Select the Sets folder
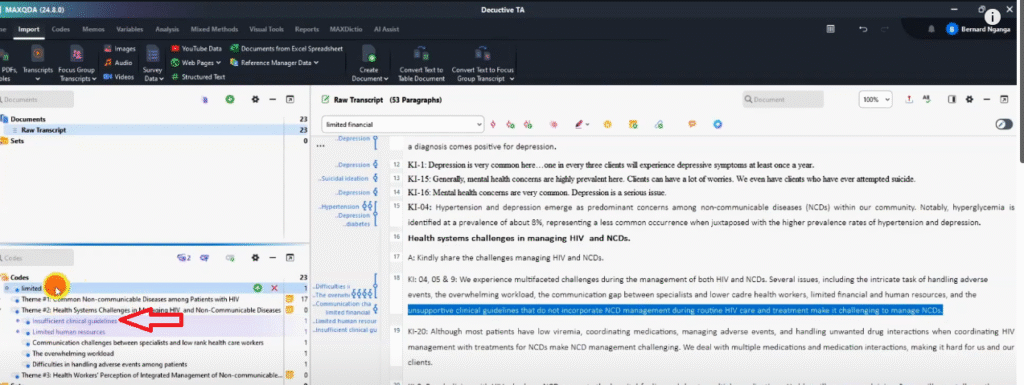Image resolution: width=1024 pixels, height=385 pixels. (x=17, y=140)
